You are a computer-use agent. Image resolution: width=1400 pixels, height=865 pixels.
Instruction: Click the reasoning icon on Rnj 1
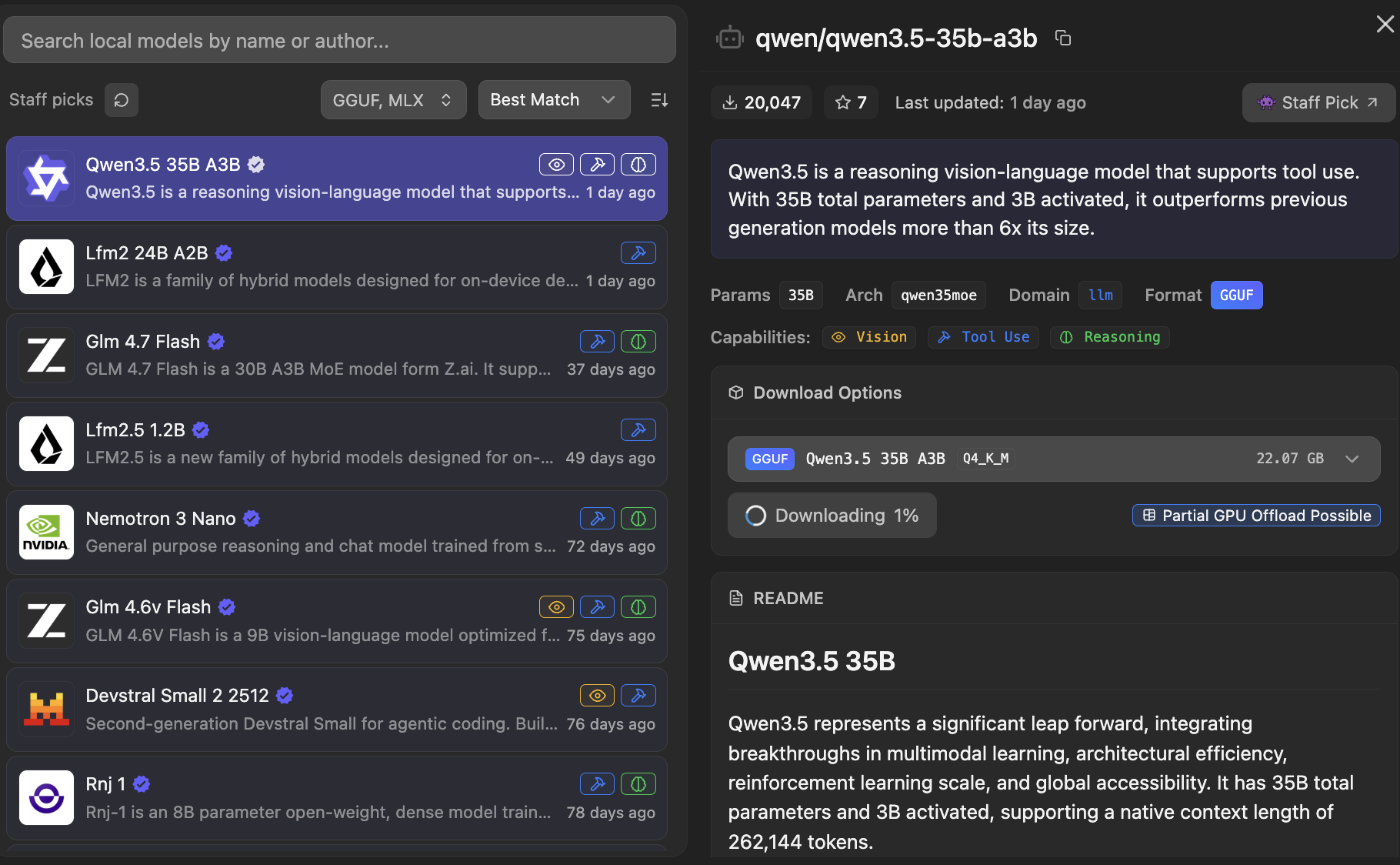pyautogui.click(x=638, y=784)
